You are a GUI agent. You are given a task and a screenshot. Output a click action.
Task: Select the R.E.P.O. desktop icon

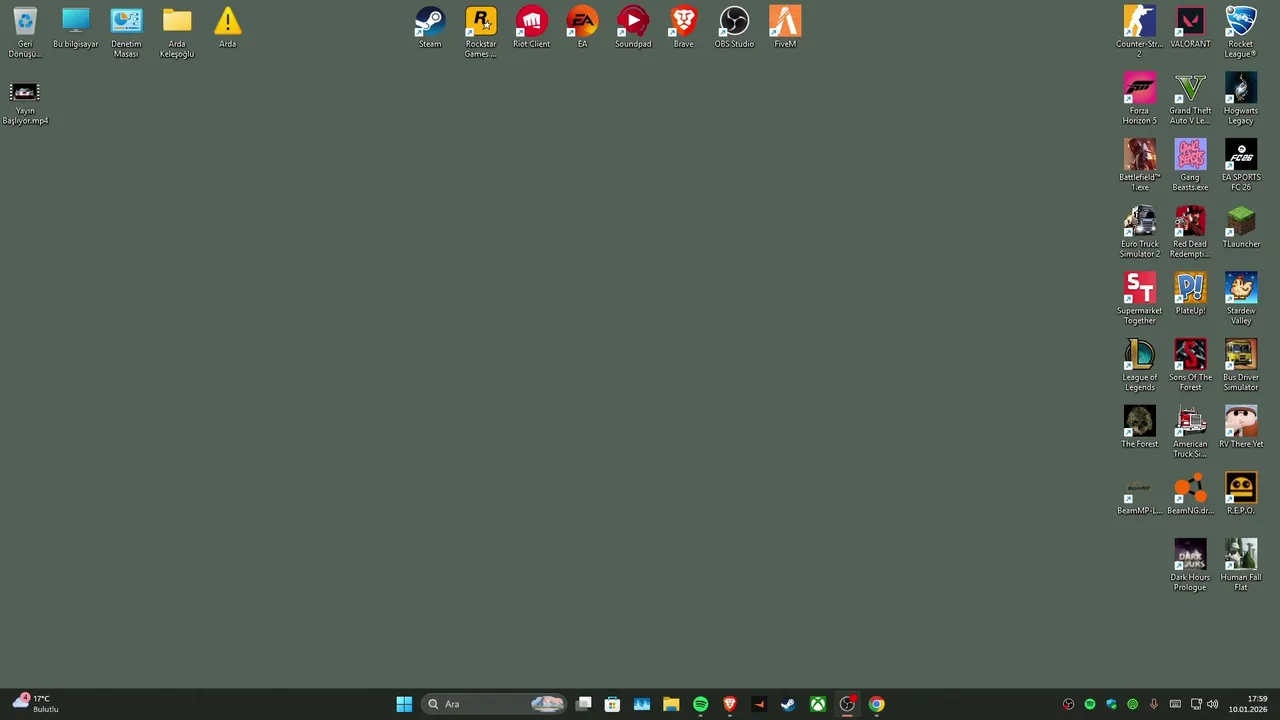click(x=1241, y=494)
